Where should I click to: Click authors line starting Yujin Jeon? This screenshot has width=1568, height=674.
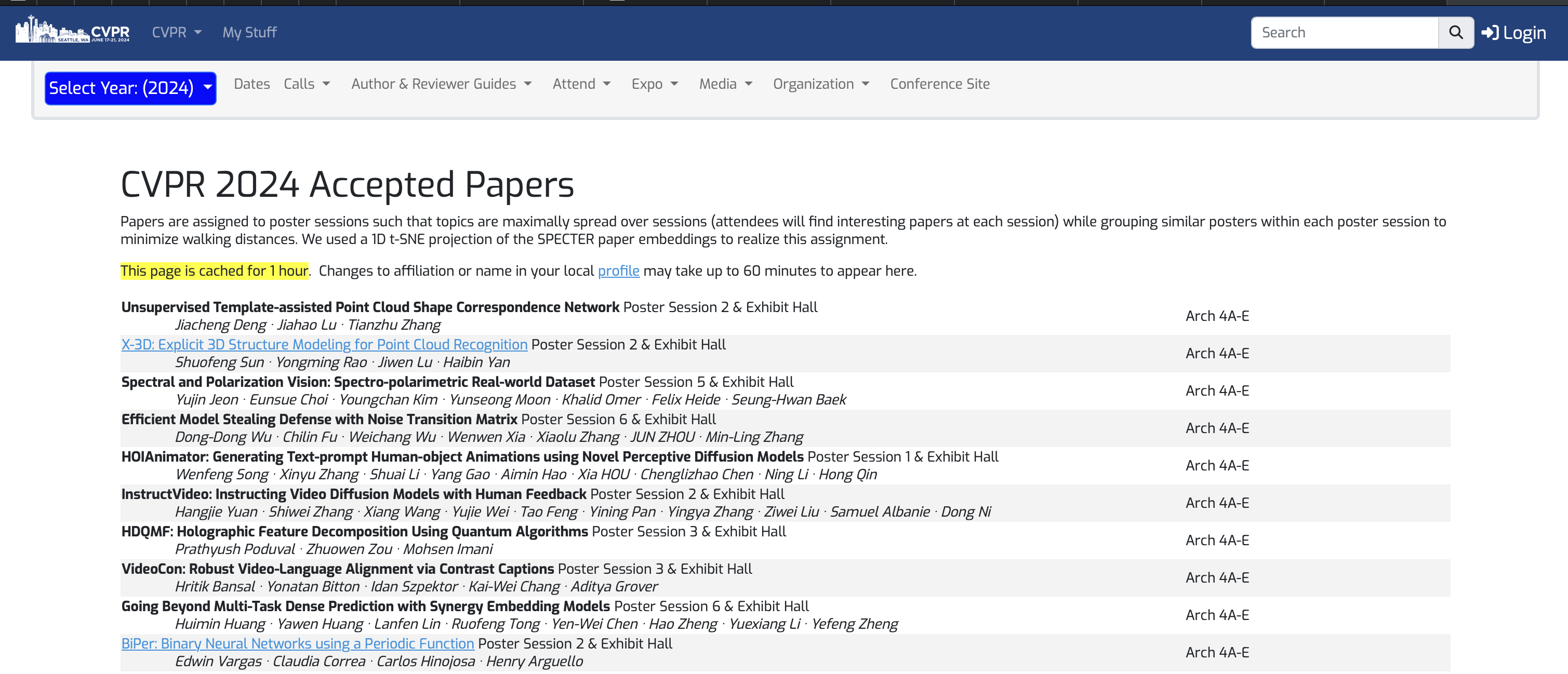[x=511, y=400]
